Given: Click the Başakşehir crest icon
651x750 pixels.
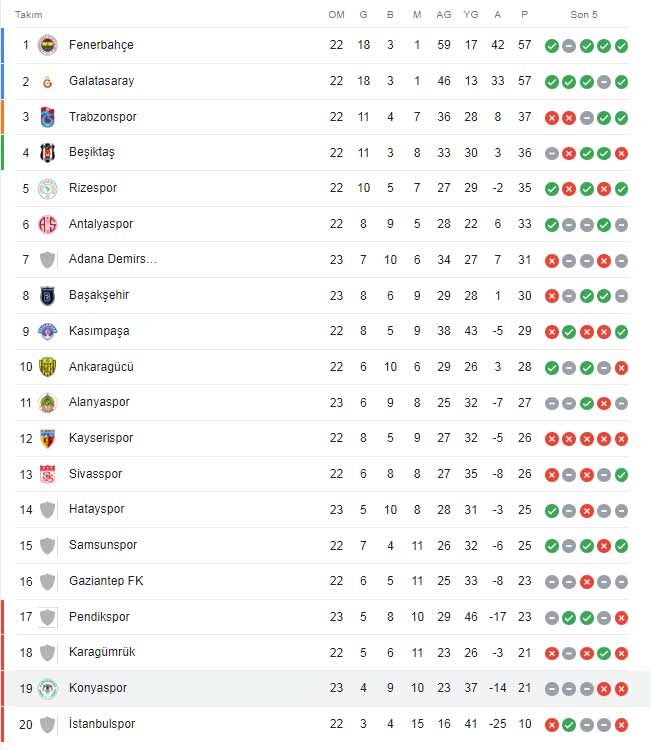Looking at the screenshot, I should (47, 296).
